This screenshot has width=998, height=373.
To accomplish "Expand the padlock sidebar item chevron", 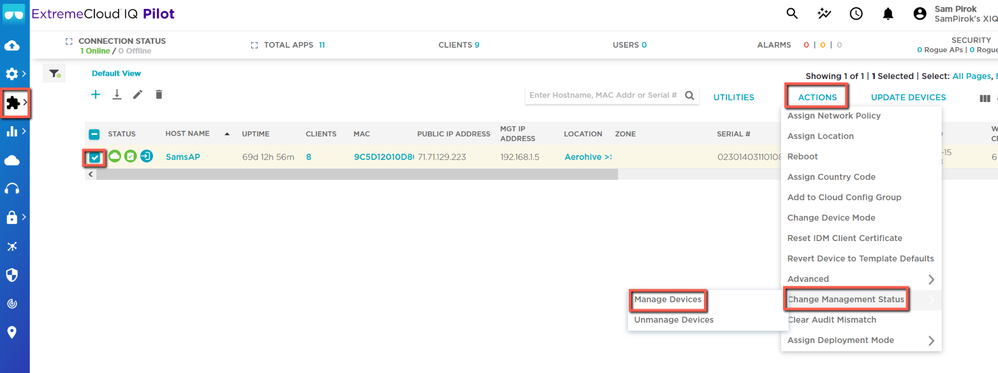I will (24, 218).
